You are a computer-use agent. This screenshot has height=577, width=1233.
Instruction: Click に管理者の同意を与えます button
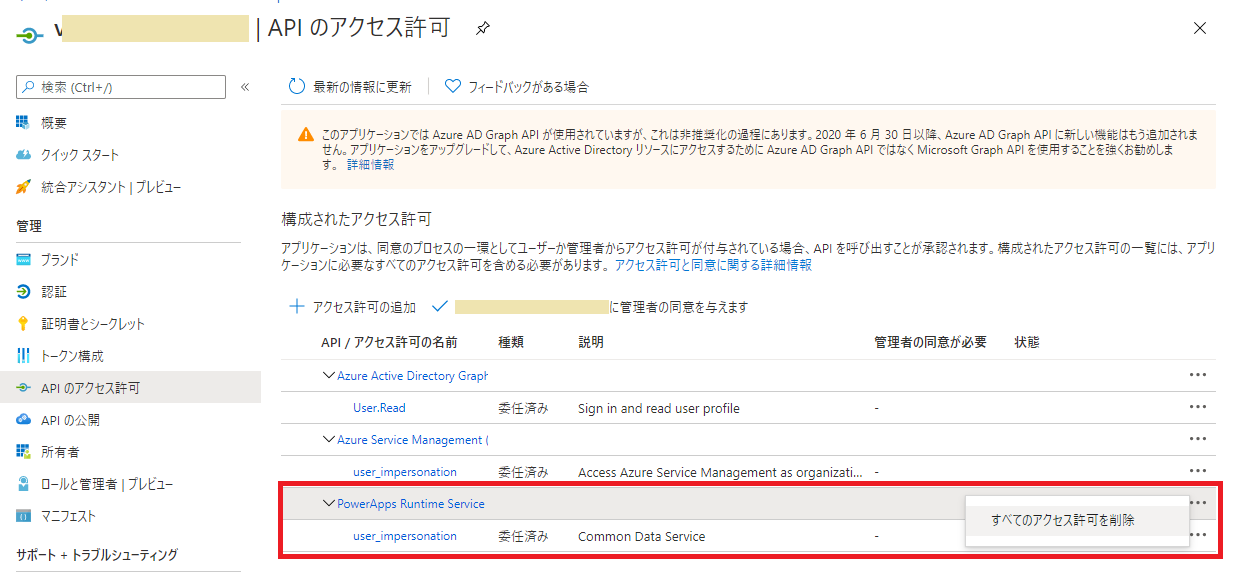[680, 307]
